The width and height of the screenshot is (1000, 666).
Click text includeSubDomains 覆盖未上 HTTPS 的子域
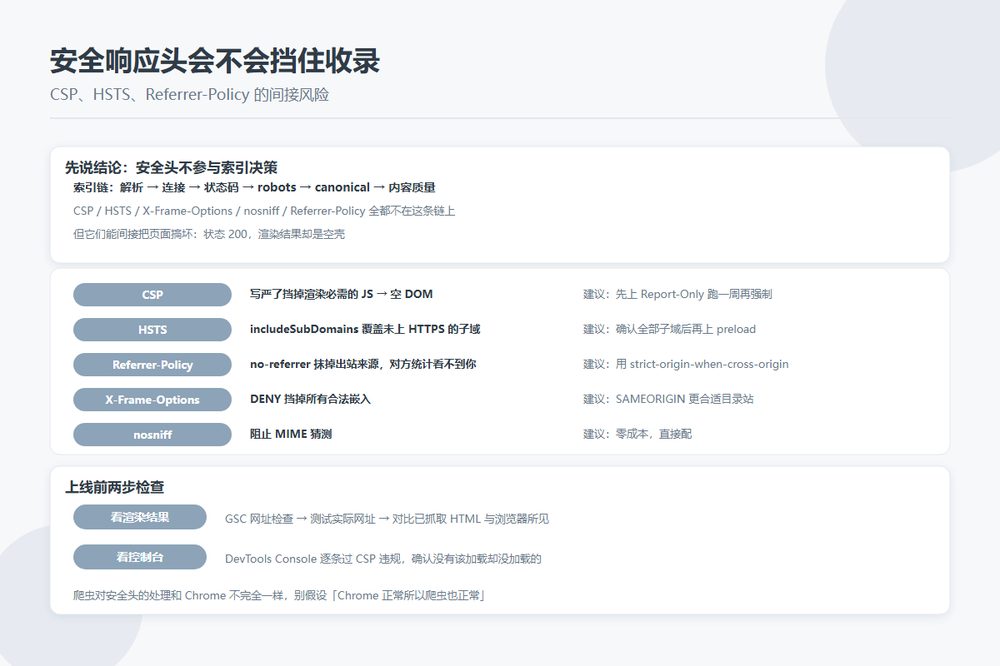click(x=365, y=329)
